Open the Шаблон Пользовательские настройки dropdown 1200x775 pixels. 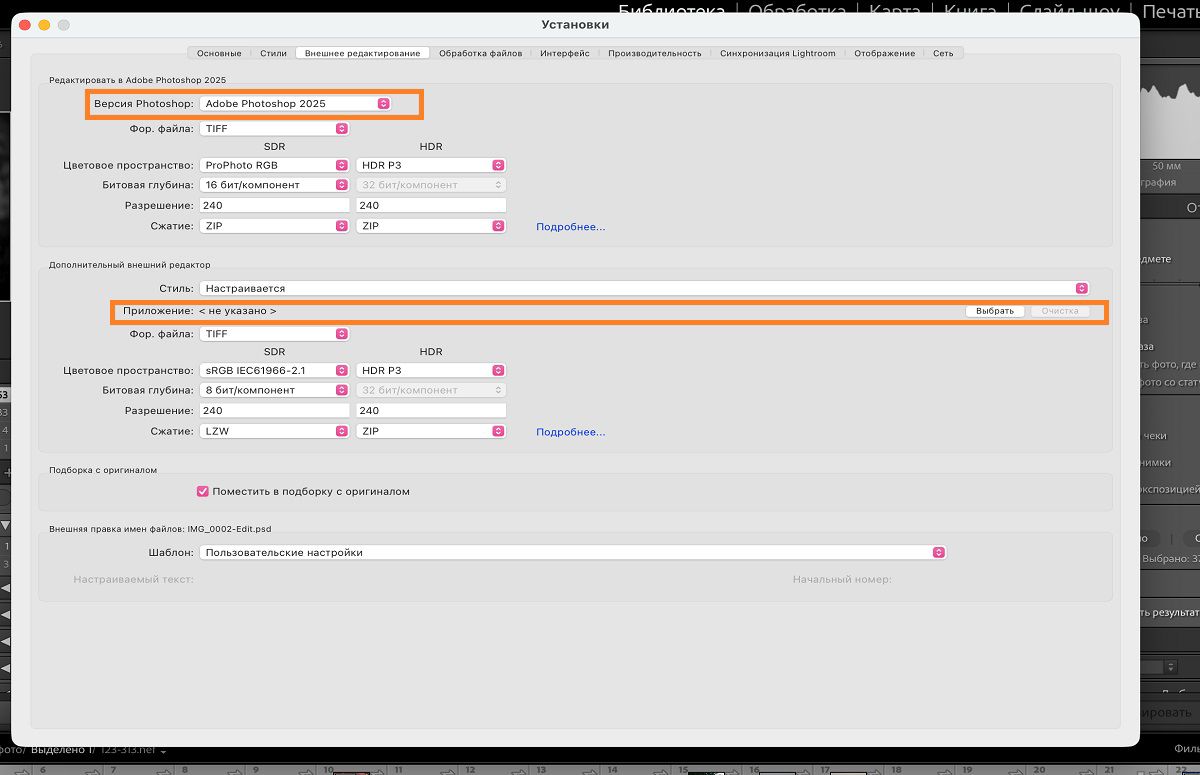[x=572, y=552]
